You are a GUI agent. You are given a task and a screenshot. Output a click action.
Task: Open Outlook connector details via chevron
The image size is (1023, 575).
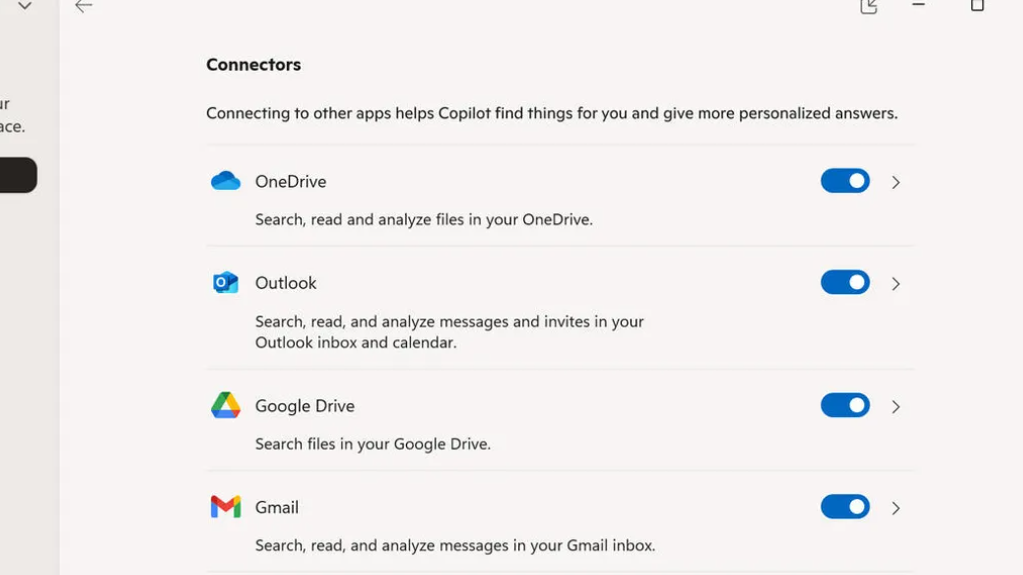coord(896,284)
